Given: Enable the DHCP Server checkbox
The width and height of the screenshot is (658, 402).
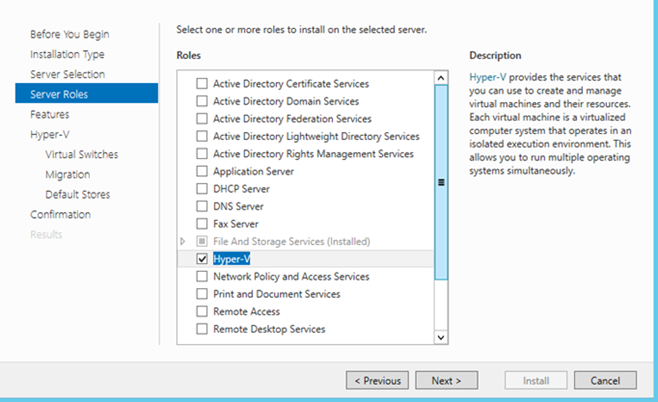Looking at the screenshot, I should 202,189.
